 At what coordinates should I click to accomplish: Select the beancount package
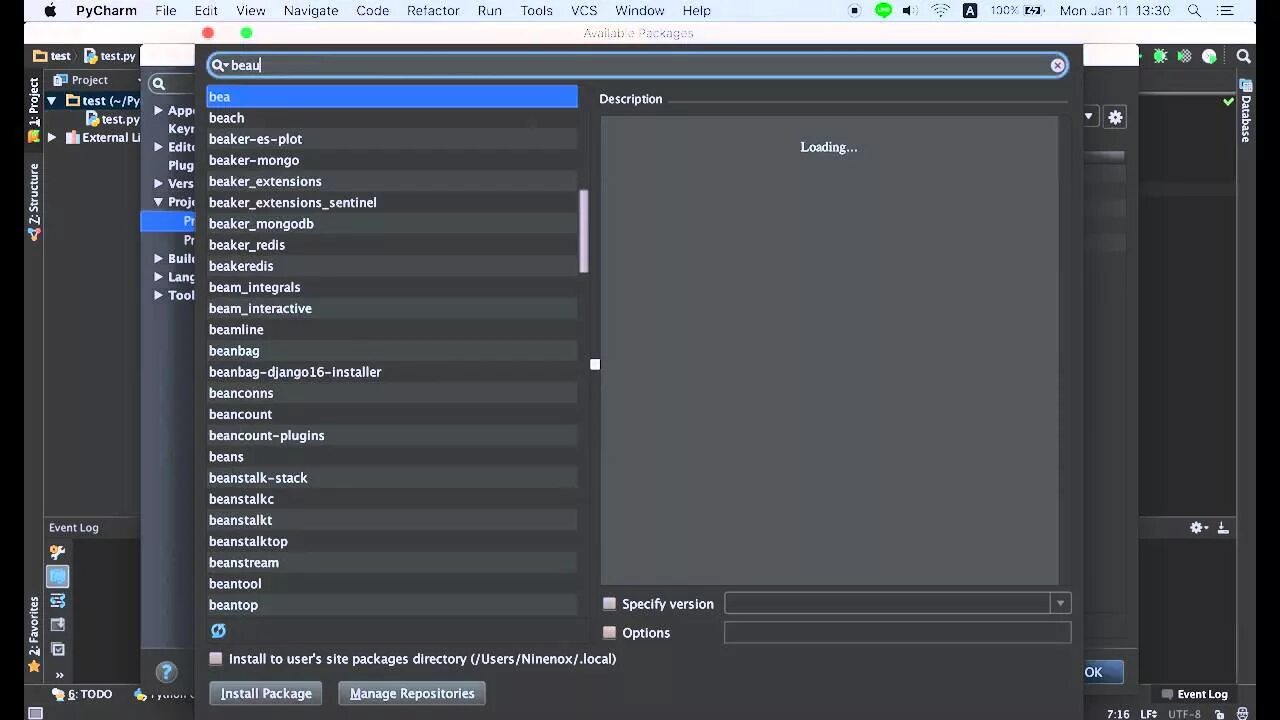[392, 414]
